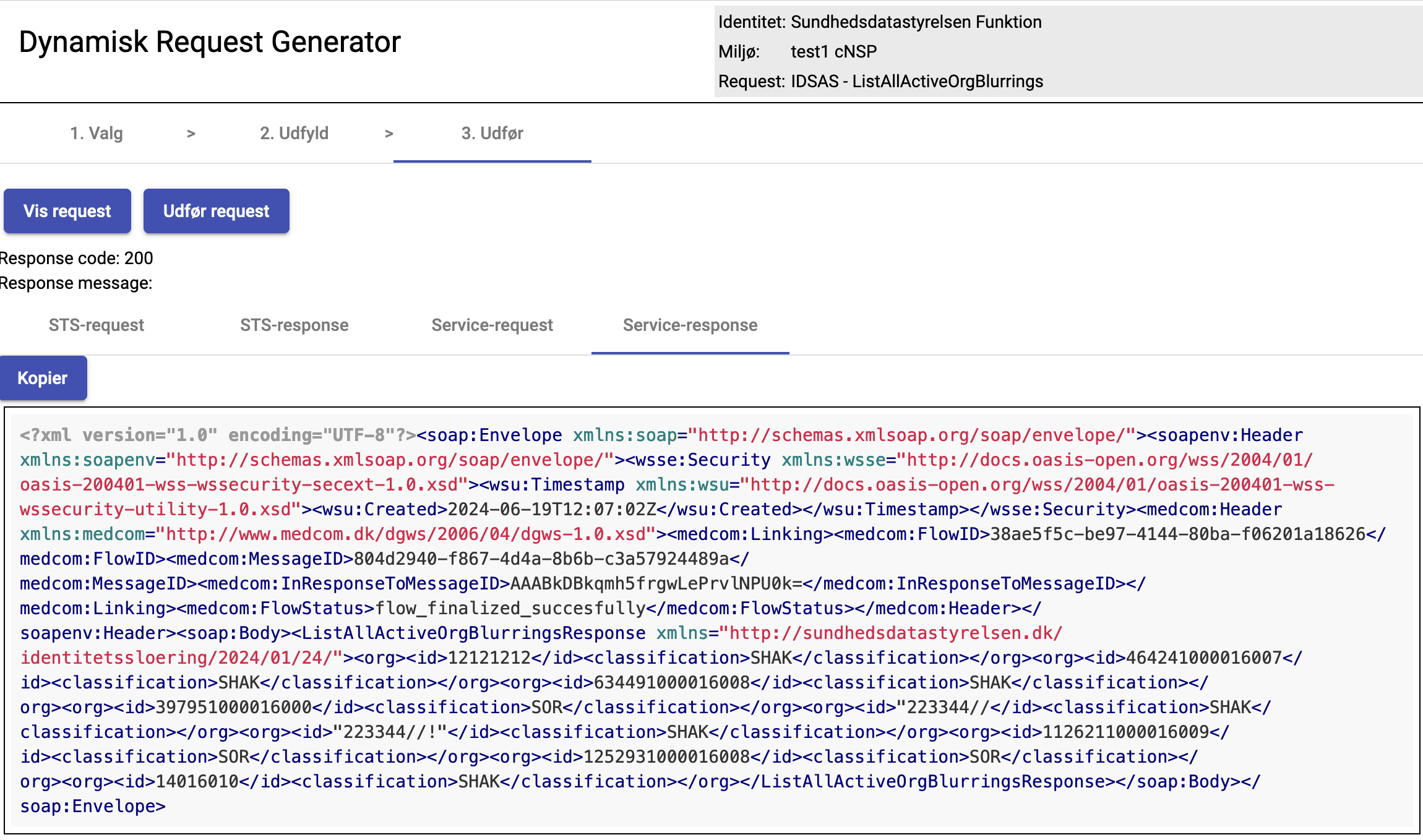Click the Miljø test1 cNSP line
The height and width of the screenshot is (840, 1423).
pos(797,51)
